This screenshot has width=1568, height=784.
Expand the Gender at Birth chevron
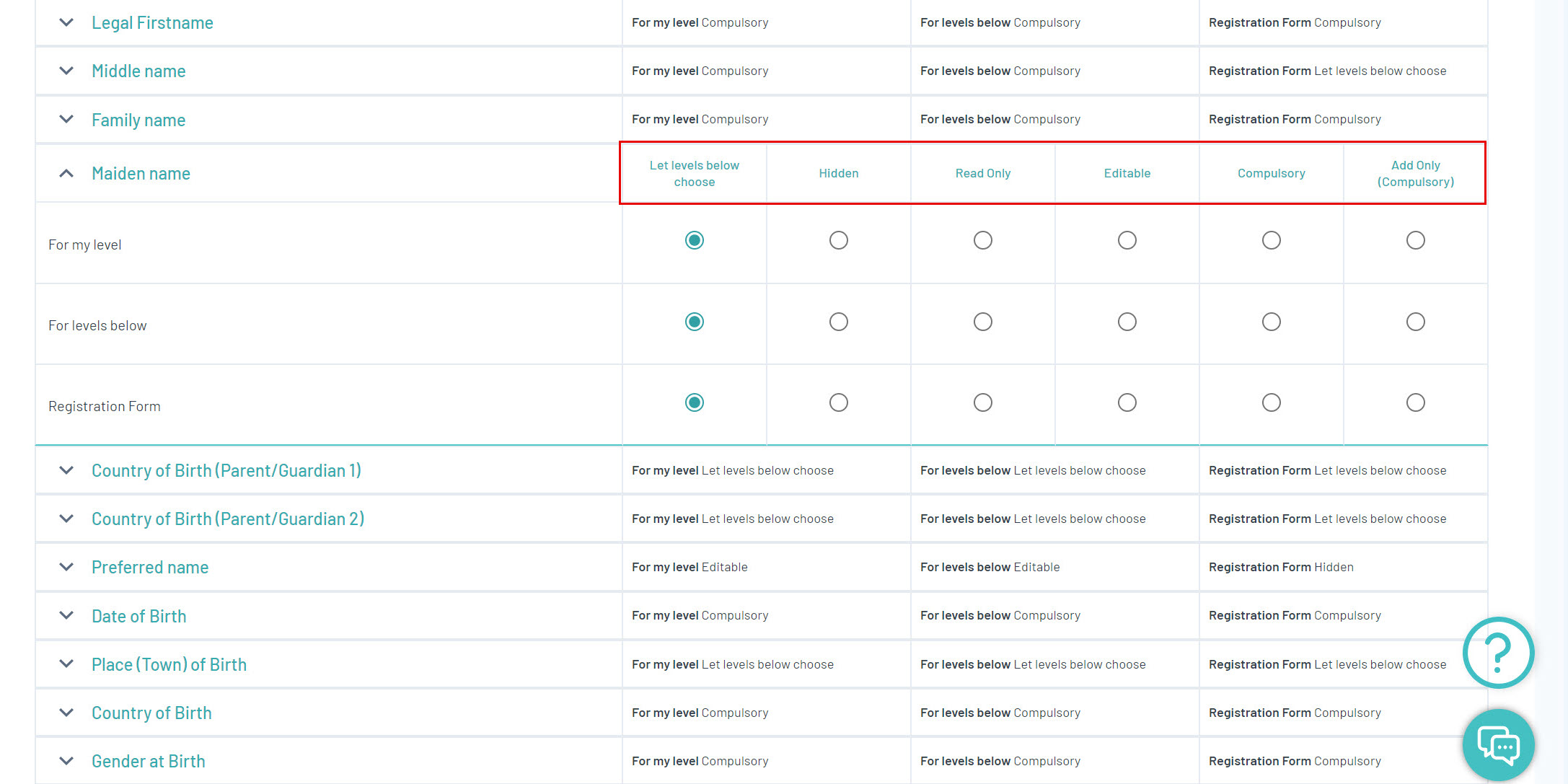[x=66, y=761]
